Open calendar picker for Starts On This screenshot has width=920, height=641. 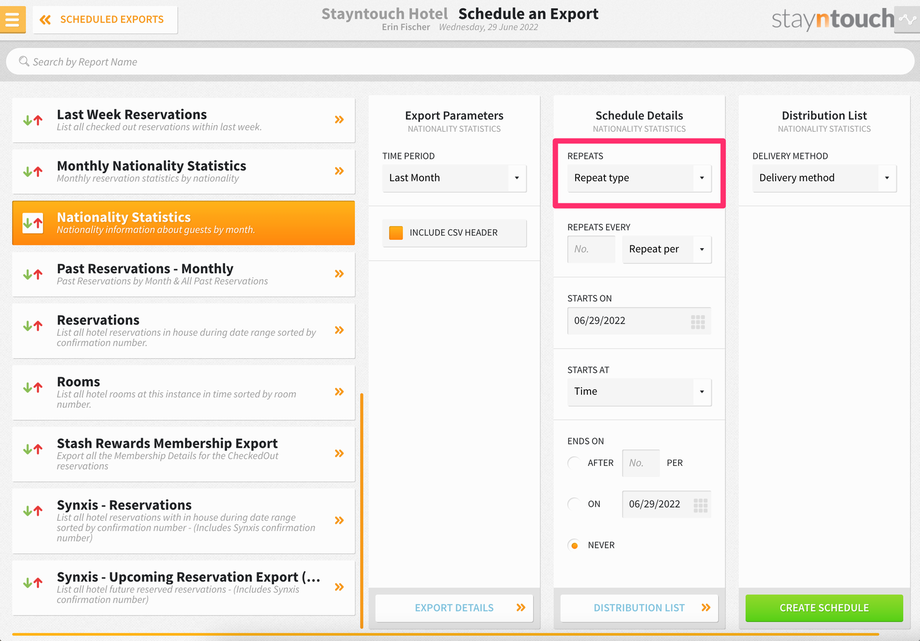point(698,321)
